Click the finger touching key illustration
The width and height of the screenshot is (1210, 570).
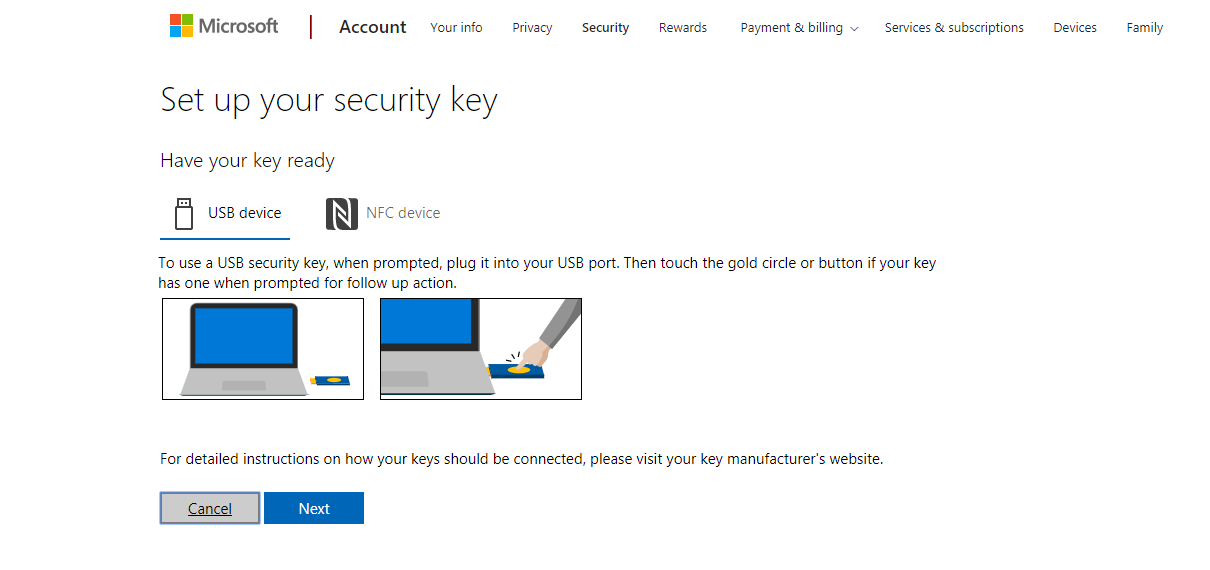(x=481, y=349)
